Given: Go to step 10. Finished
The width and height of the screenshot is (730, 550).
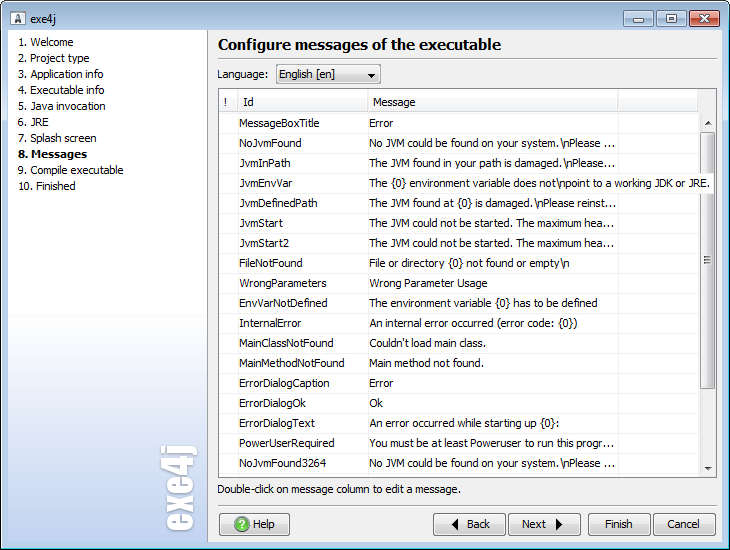Looking at the screenshot, I should (47, 186).
